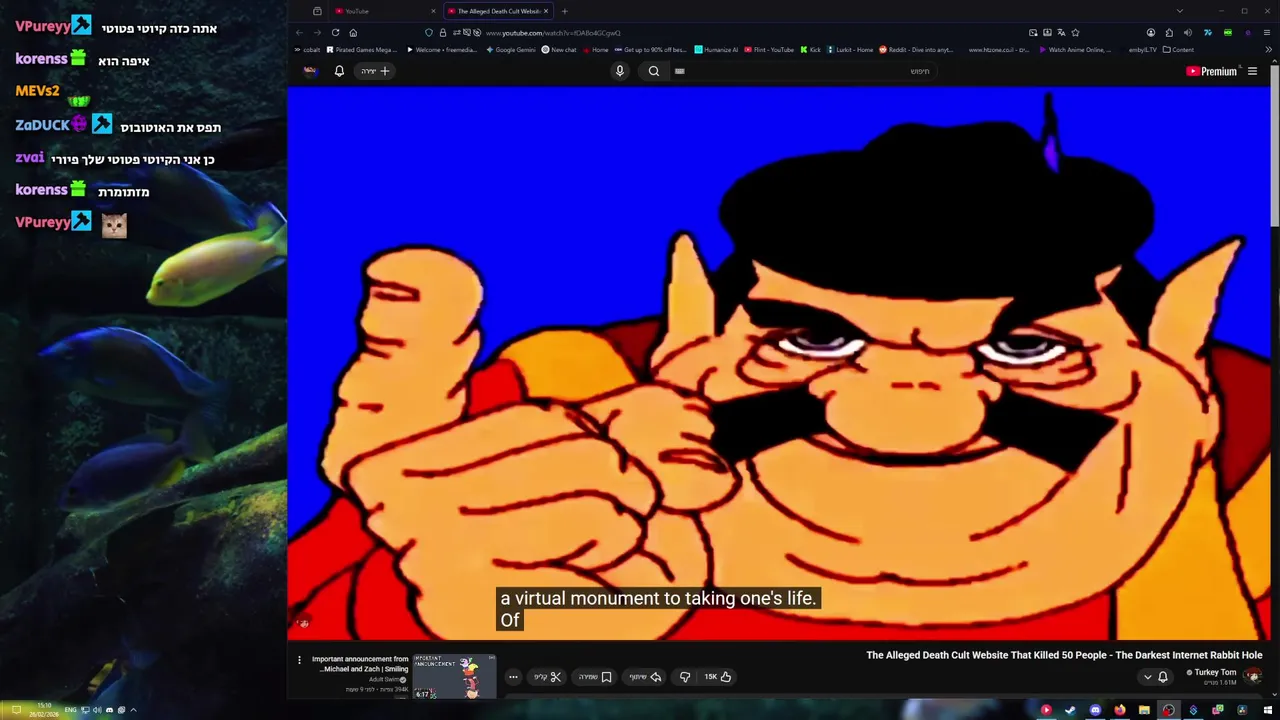1280x720 pixels.
Task: Focus the YouTube search input field
Action: tap(805, 71)
